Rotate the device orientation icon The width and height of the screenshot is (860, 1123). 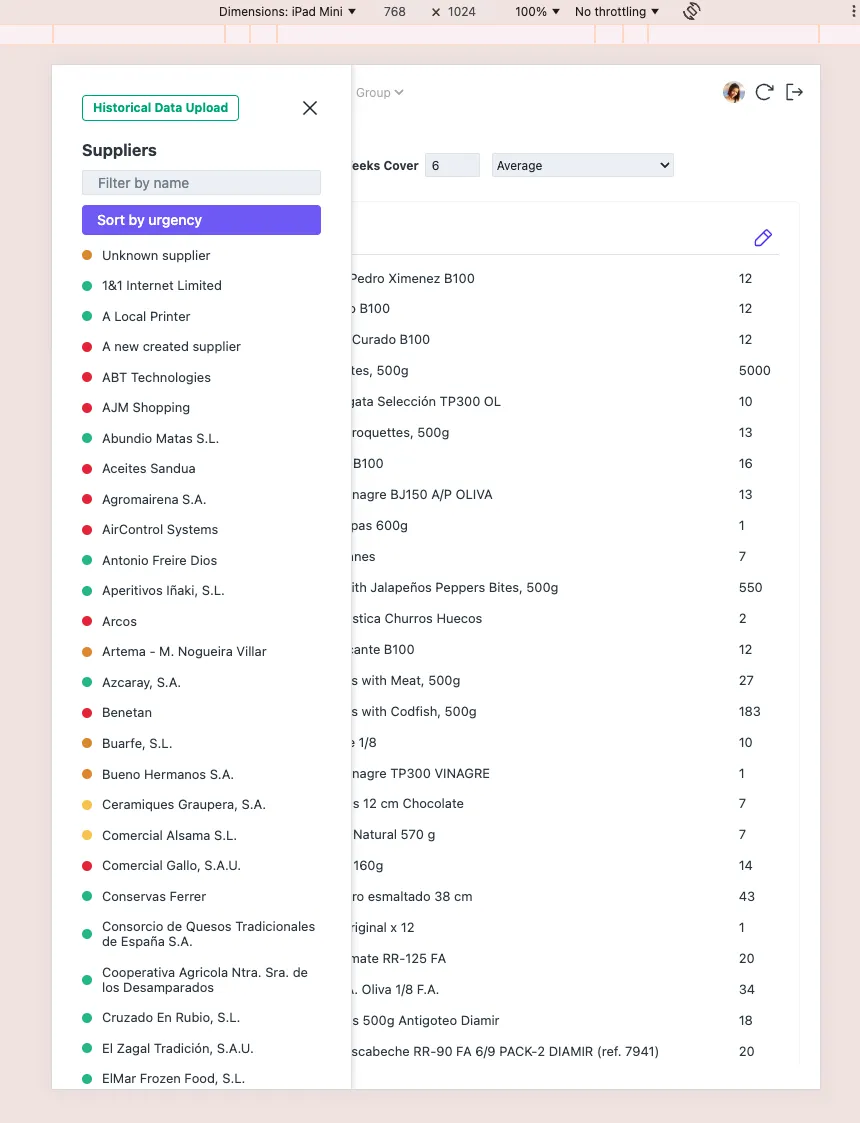click(691, 11)
